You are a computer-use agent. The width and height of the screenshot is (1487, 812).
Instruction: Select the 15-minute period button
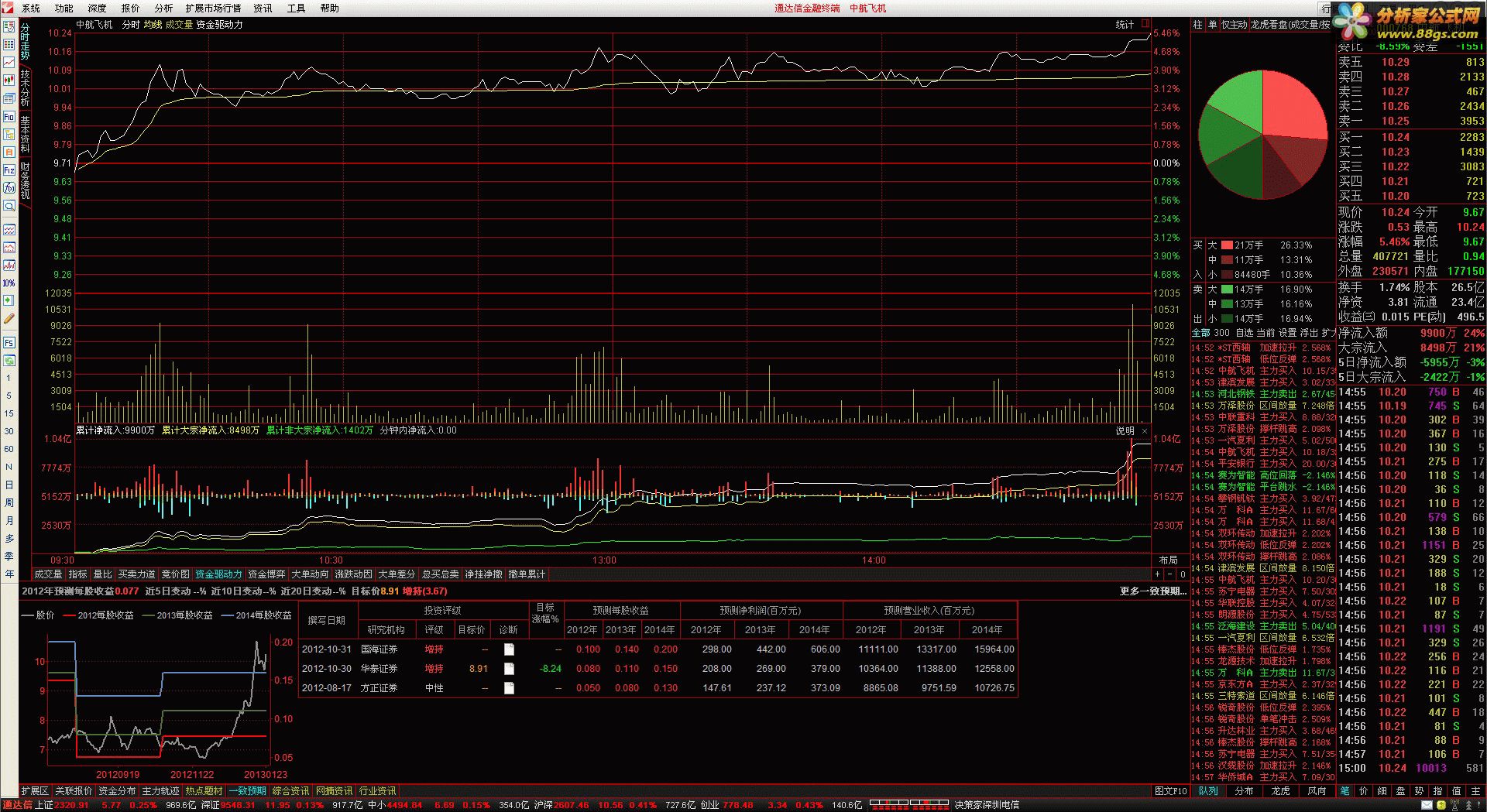[9, 413]
